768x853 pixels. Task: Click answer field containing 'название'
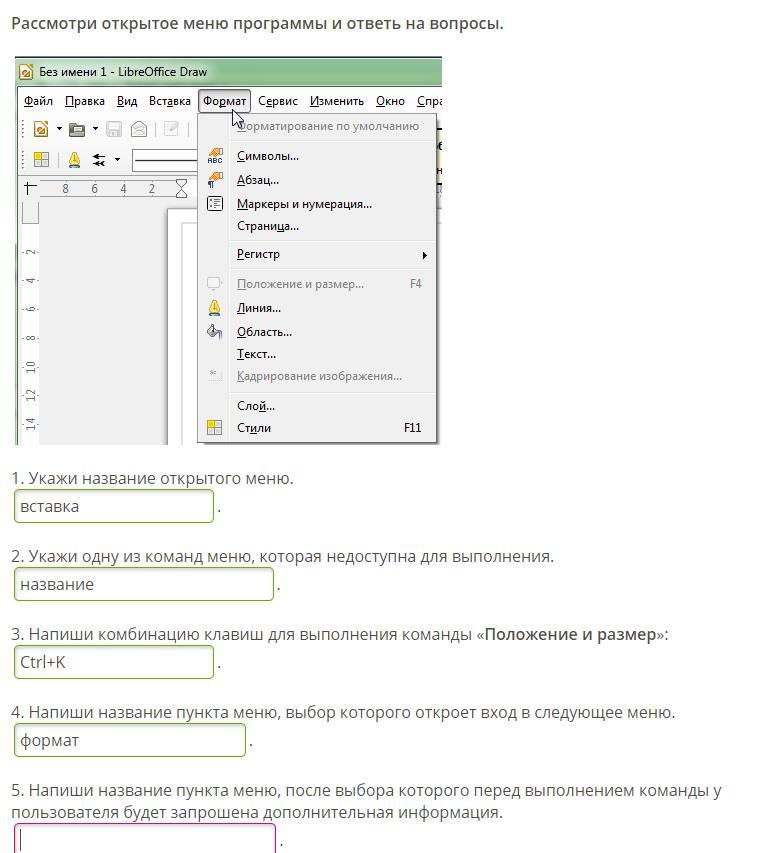coord(144,584)
